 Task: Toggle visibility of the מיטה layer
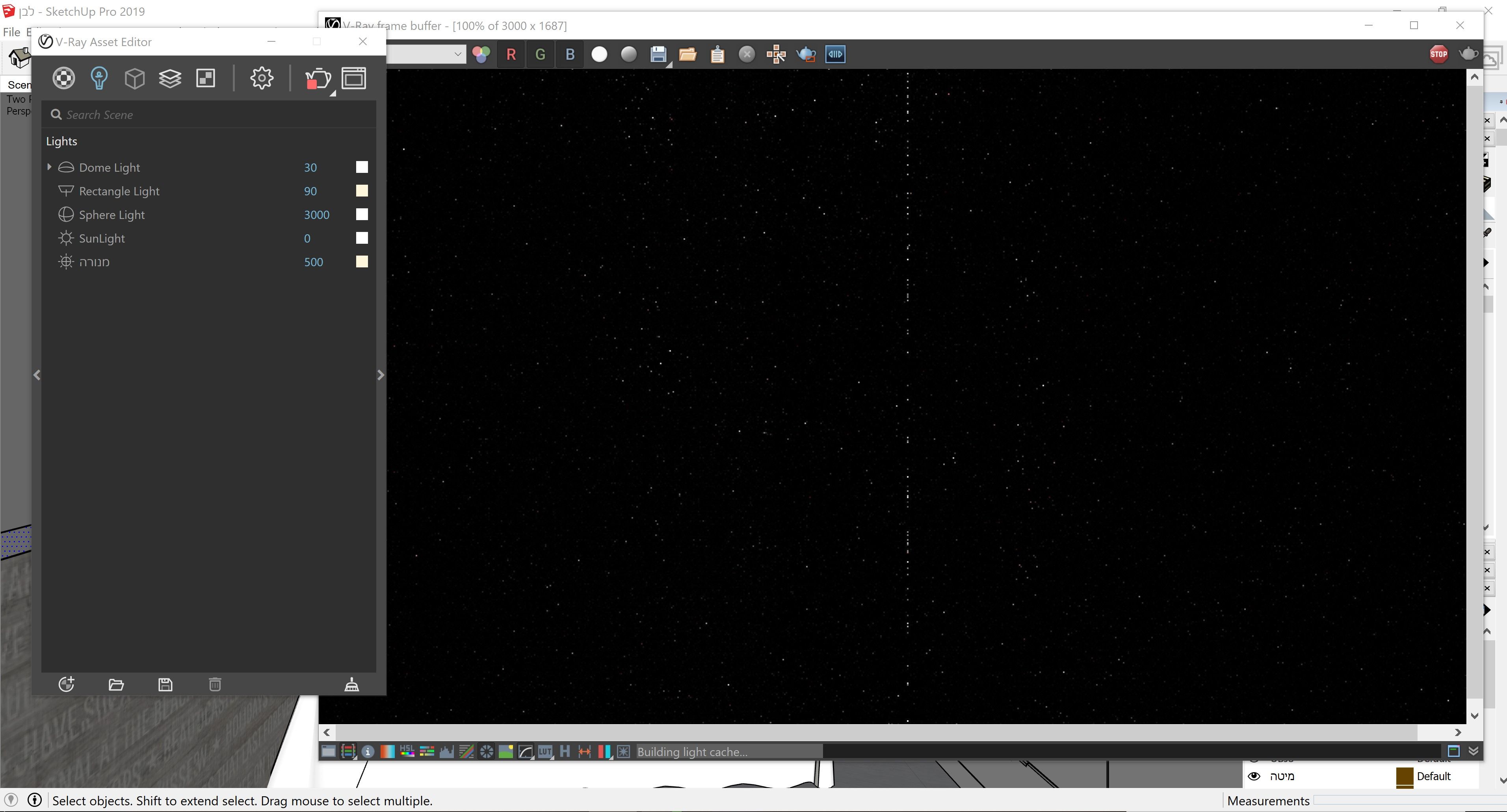(x=1254, y=776)
